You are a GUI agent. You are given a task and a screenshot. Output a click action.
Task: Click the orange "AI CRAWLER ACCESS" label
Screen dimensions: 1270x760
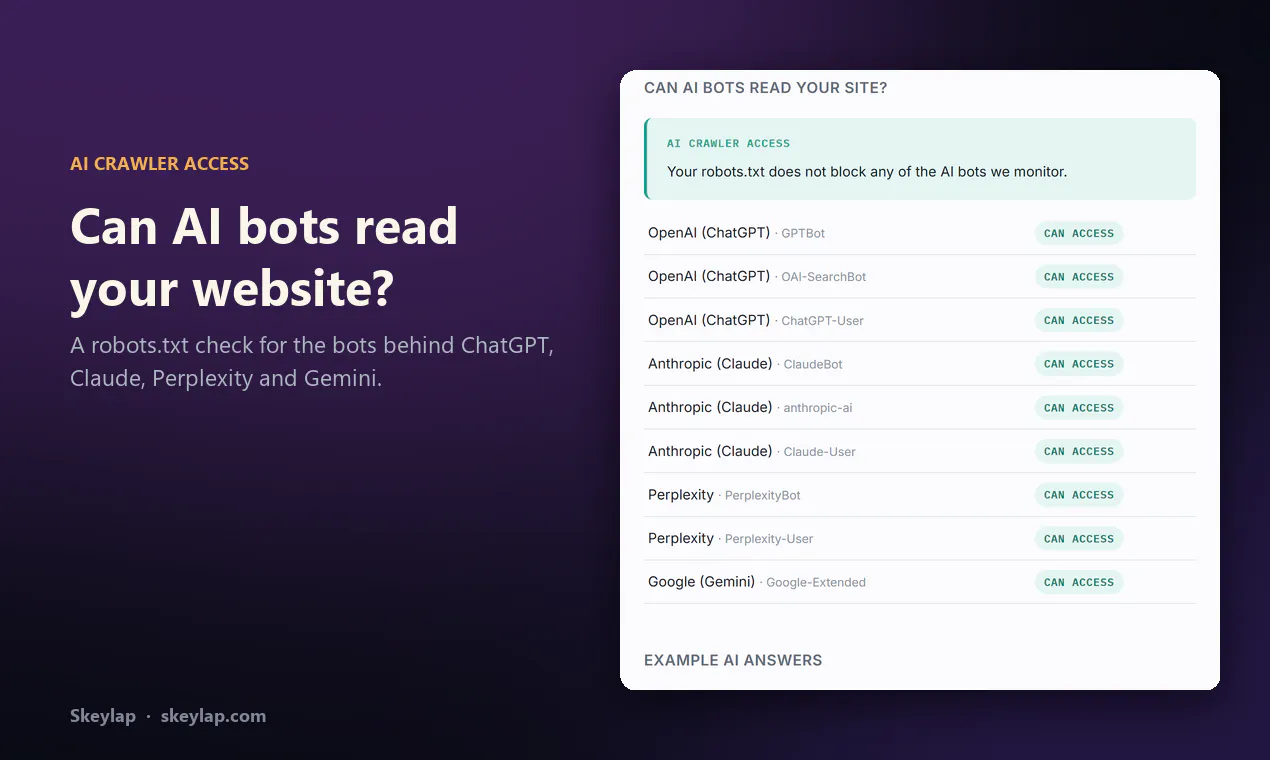coord(160,164)
